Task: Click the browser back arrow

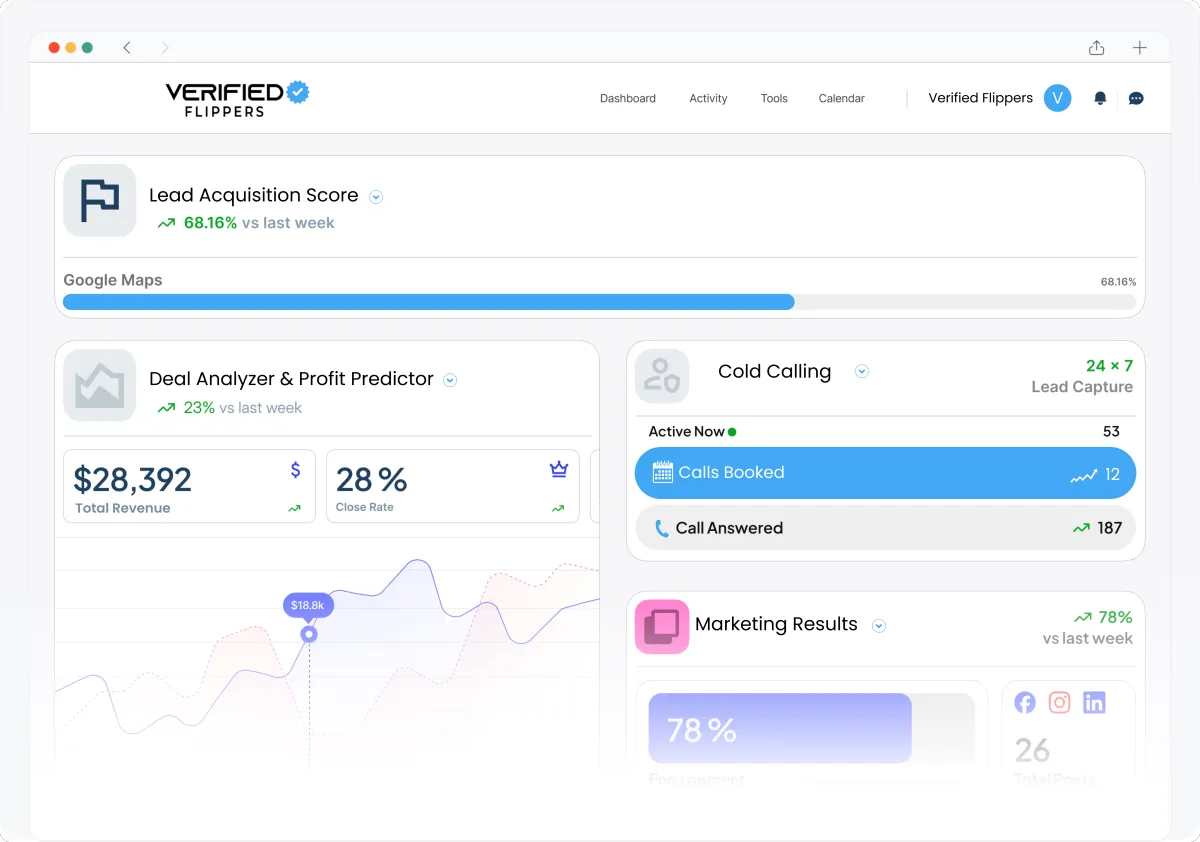Action: click(x=127, y=47)
